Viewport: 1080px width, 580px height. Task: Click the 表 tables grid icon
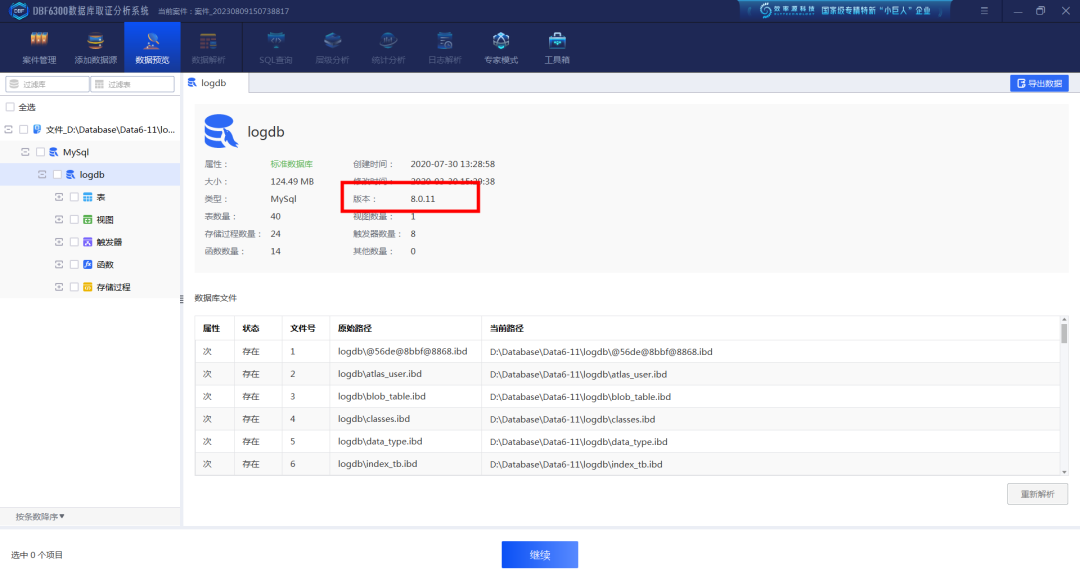87,197
